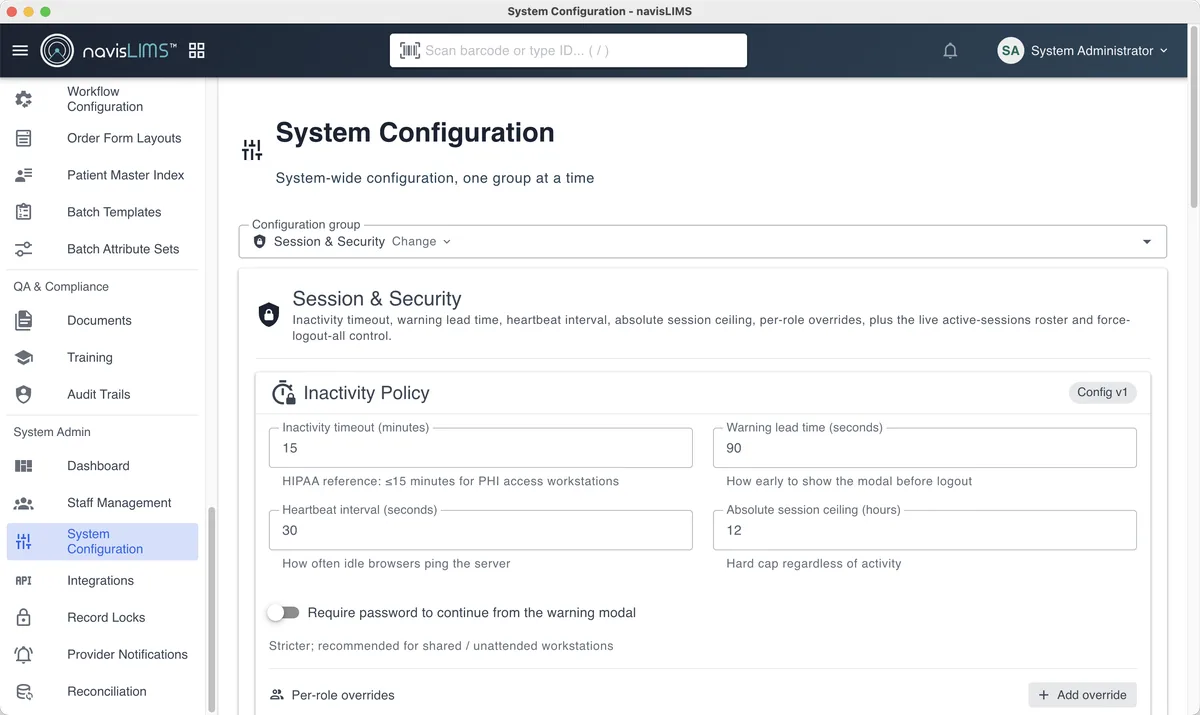Click the Config v1 badge

point(1102,392)
